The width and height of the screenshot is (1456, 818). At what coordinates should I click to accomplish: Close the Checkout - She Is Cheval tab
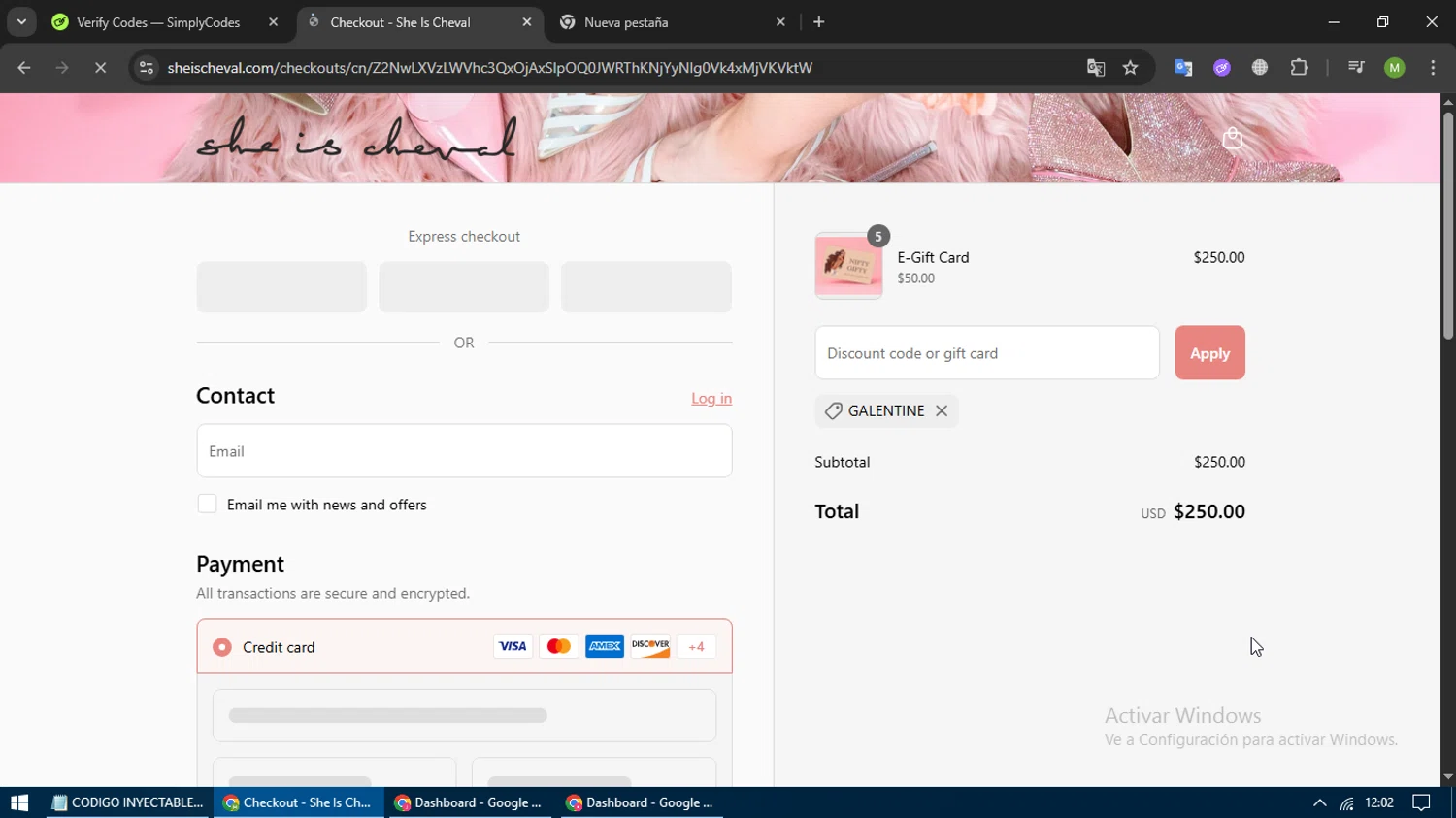(x=527, y=21)
